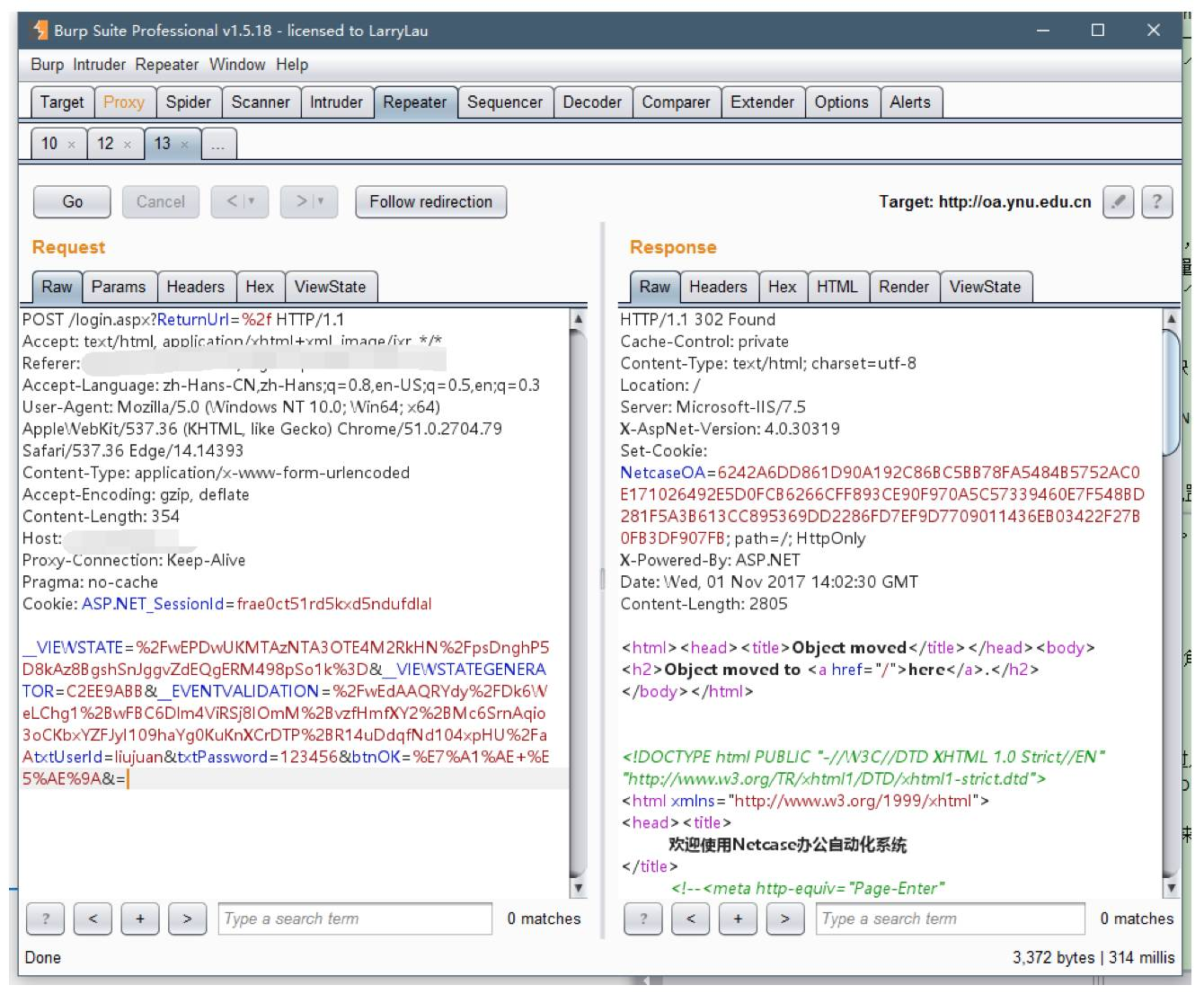Viewport: 1204px width, 994px height.
Task: Maximize the Burp Suite window
Action: 1098,31
